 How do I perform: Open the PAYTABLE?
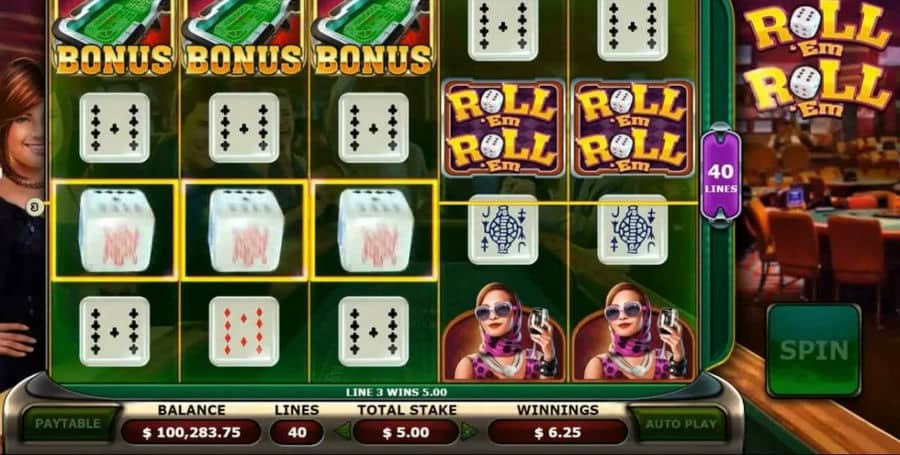(x=68, y=424)
